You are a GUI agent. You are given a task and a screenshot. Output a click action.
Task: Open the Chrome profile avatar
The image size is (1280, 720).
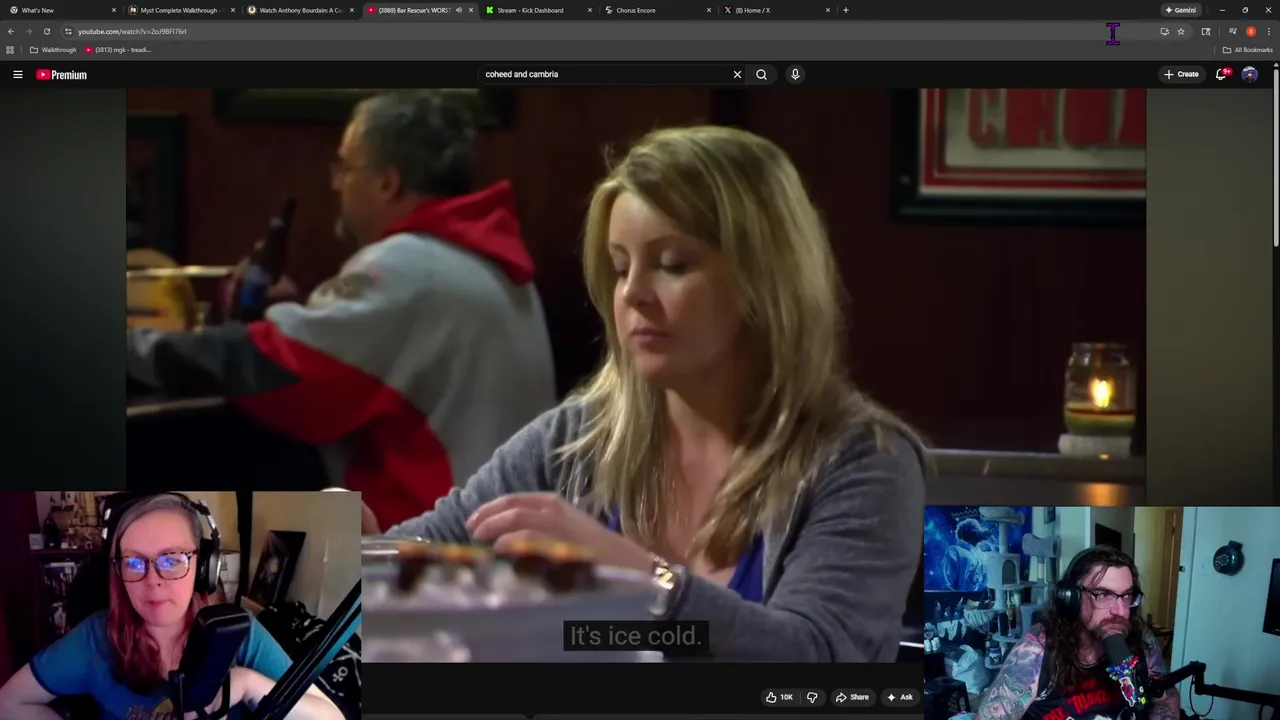(1251, 31)
